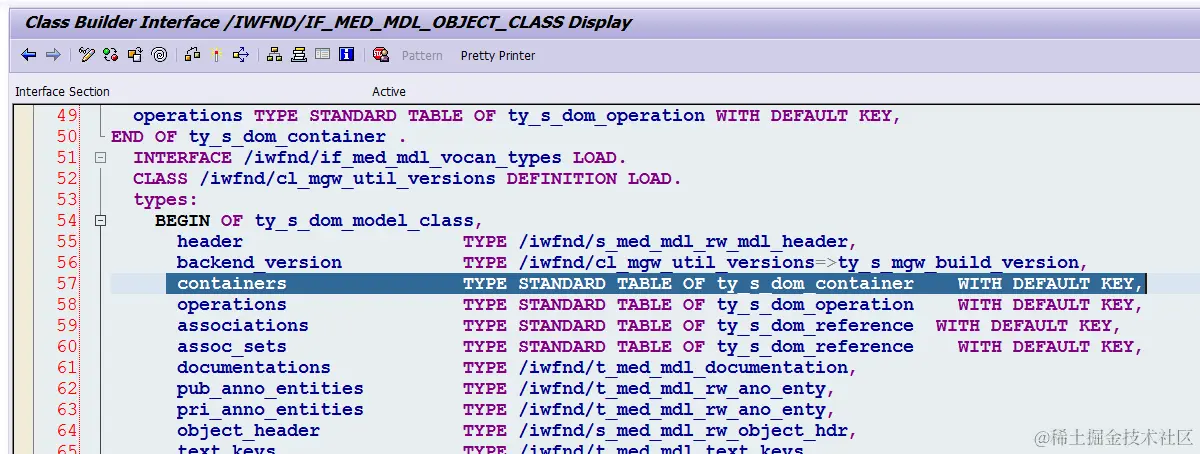Click '/iwfnd/t_med_mdl_documentation' type
This screenshot has height=454, width=1200.
pyautogui.click(x=683, y=367)
